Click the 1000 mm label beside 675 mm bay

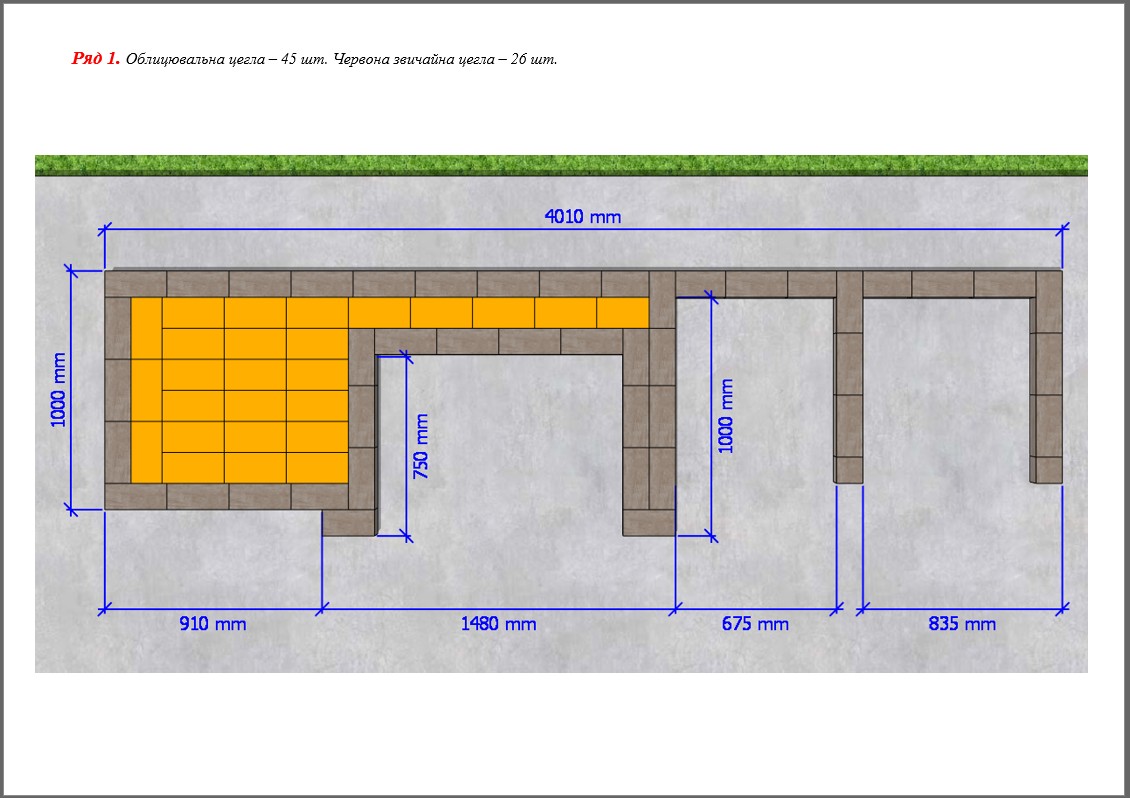pos(726,416)
